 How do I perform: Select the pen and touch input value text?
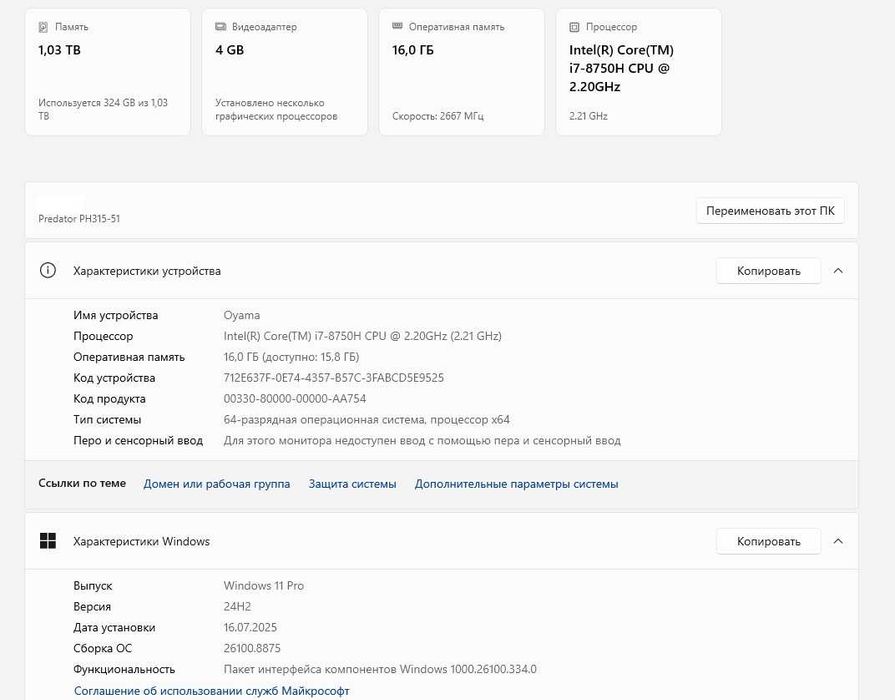pos(422,441)
